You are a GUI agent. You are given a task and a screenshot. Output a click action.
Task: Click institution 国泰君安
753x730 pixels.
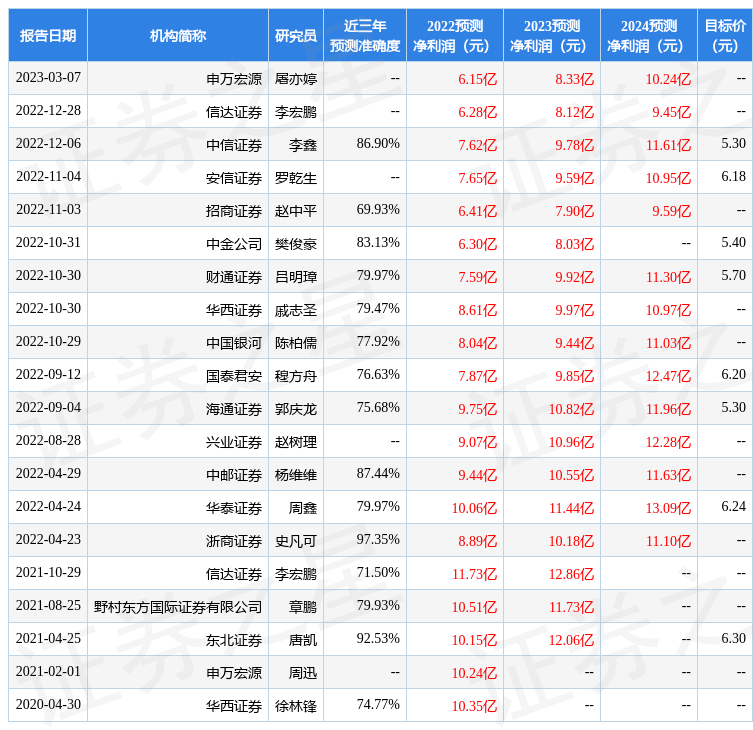pyautogui.click(x=234, y=376)
